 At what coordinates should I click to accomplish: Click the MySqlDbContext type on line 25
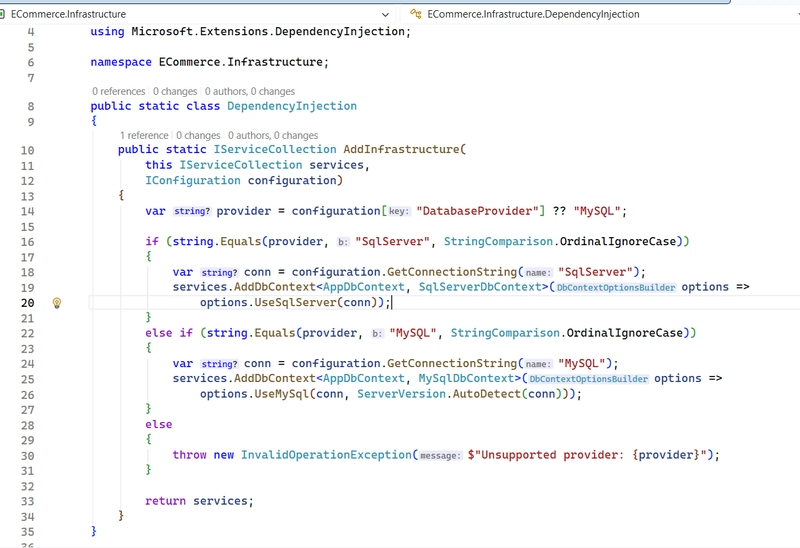point(466,379)
